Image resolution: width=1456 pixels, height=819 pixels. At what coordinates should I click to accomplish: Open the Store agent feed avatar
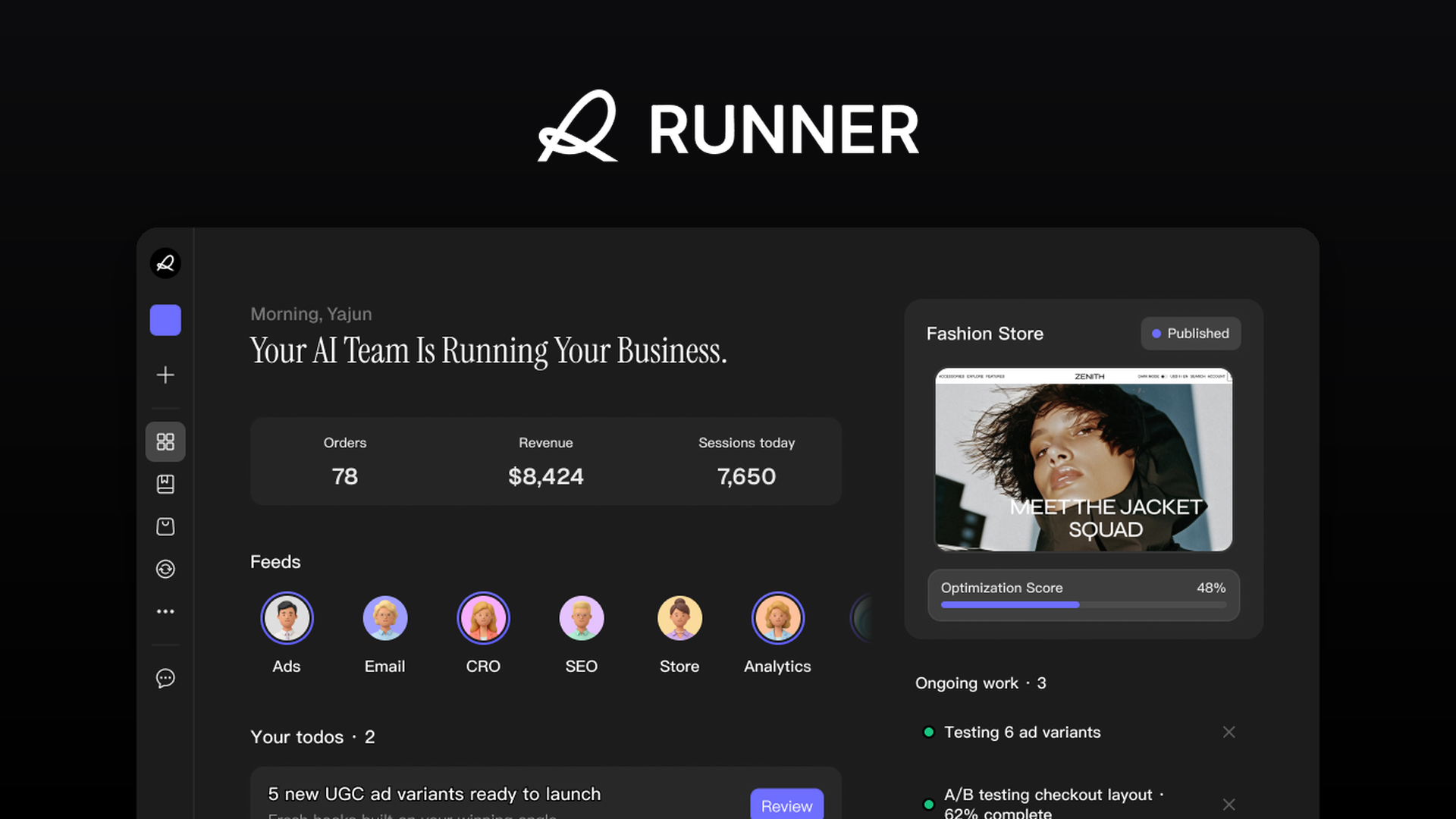tap(679, 618)
